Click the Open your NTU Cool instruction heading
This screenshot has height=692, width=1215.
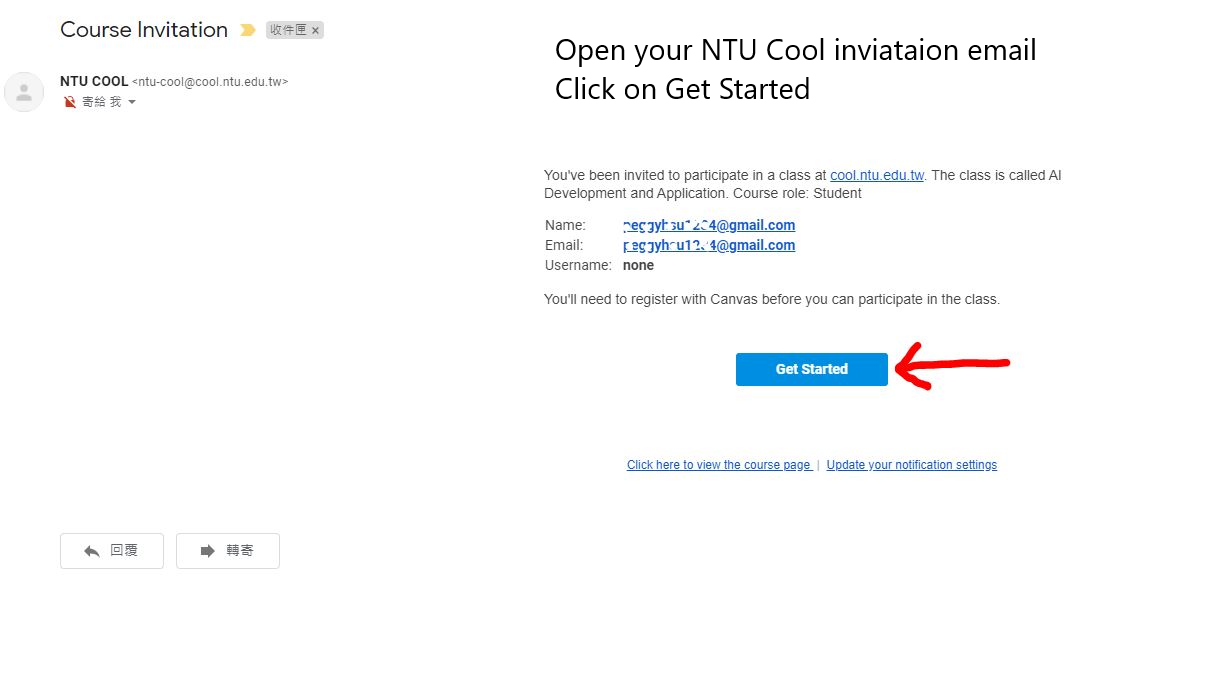click(796, 50)
